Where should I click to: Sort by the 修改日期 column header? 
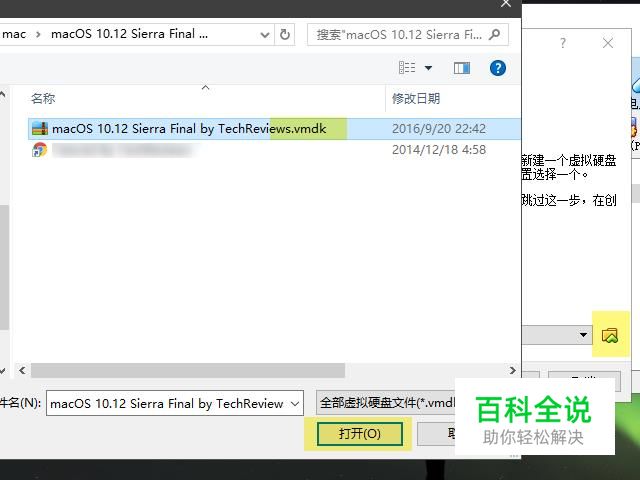416,98
